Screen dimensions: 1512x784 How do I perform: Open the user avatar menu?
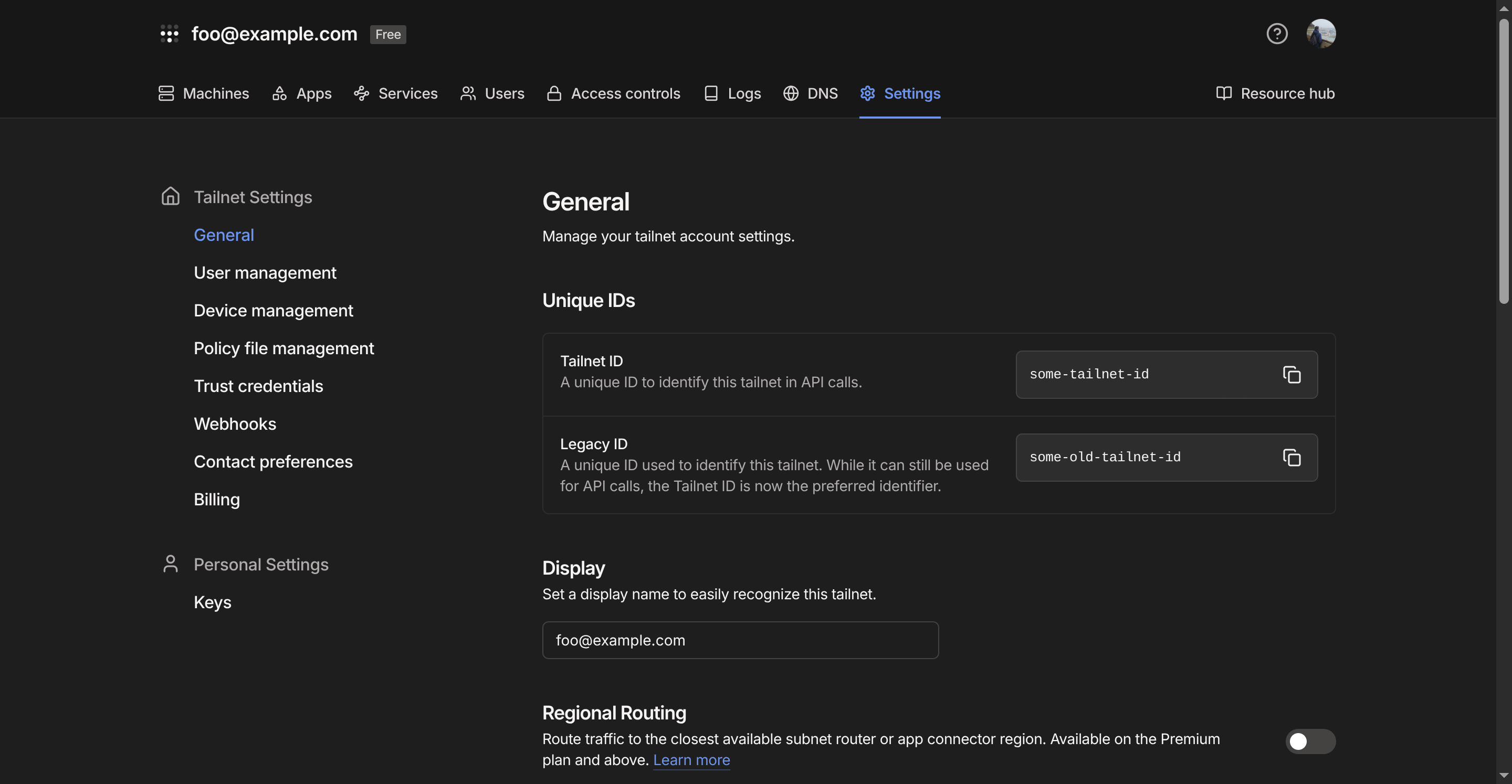[x=1321, y=34]
